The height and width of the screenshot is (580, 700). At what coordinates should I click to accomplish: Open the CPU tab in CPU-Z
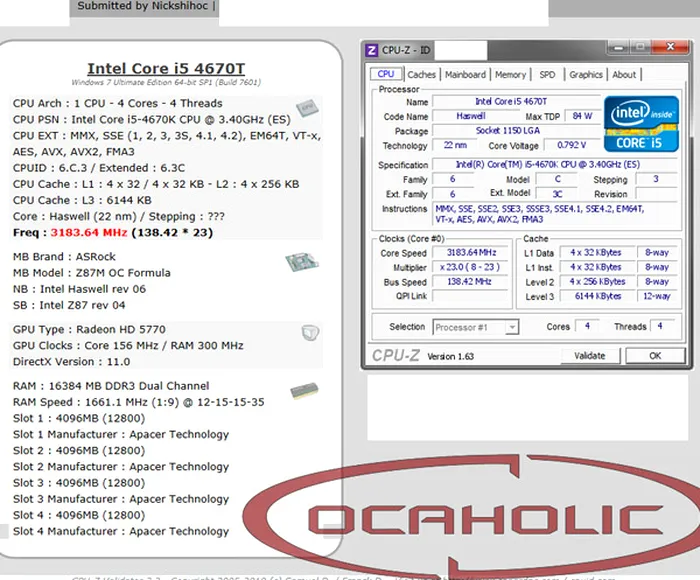tap(386, 74)
